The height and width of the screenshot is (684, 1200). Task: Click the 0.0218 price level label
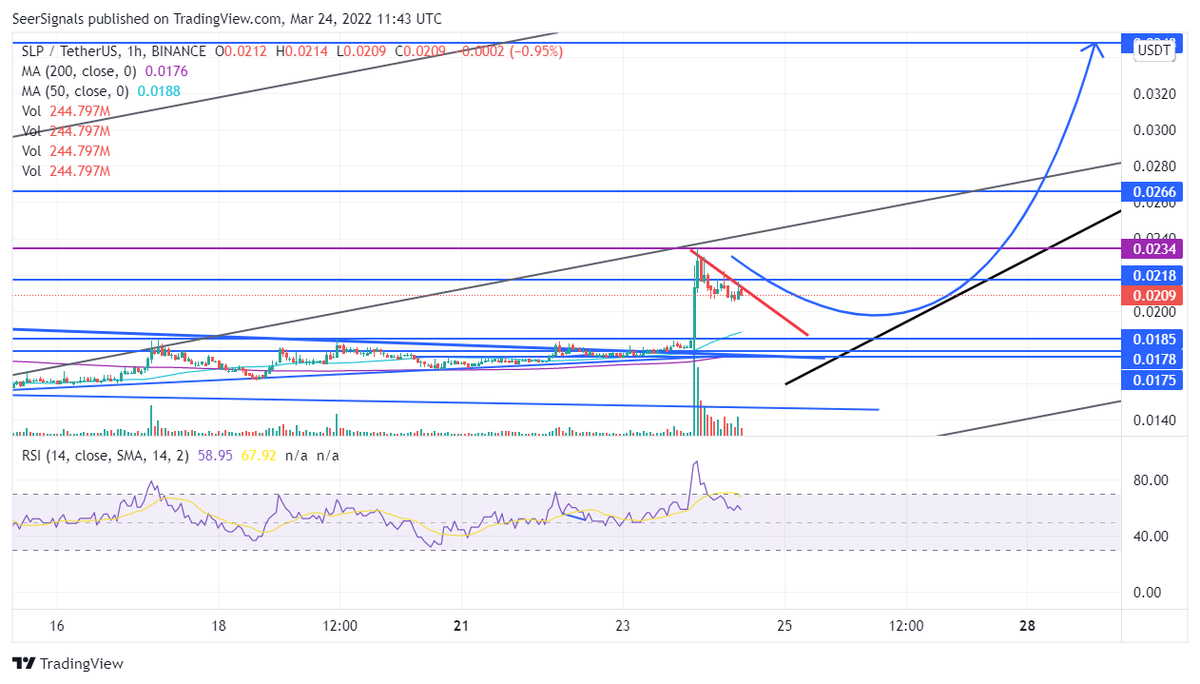click(x=1155, y=275)
